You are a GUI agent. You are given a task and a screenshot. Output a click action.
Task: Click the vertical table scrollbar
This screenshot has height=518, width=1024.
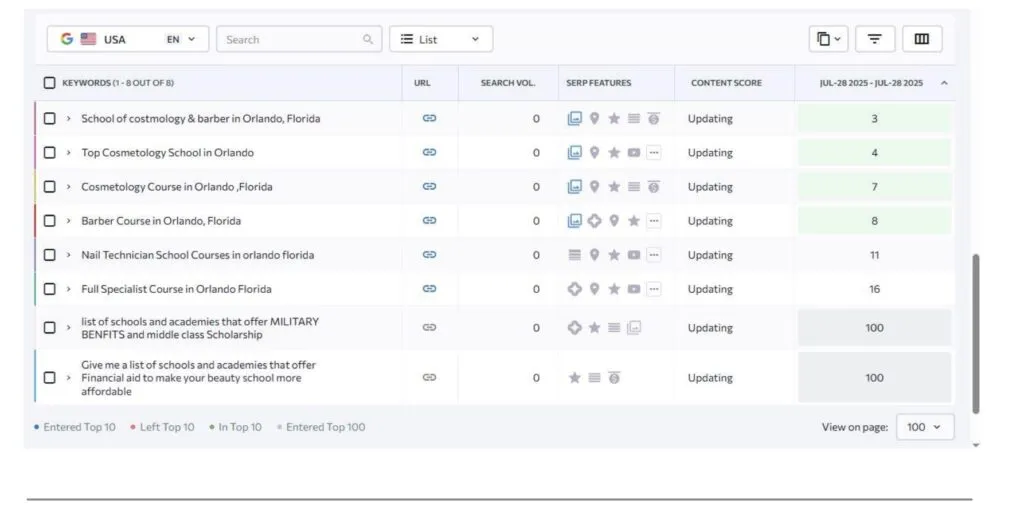(x=976, y=333)
